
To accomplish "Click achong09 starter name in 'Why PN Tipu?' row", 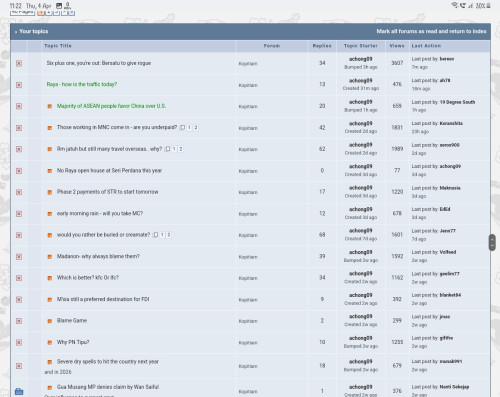I will tap(361, 338).
